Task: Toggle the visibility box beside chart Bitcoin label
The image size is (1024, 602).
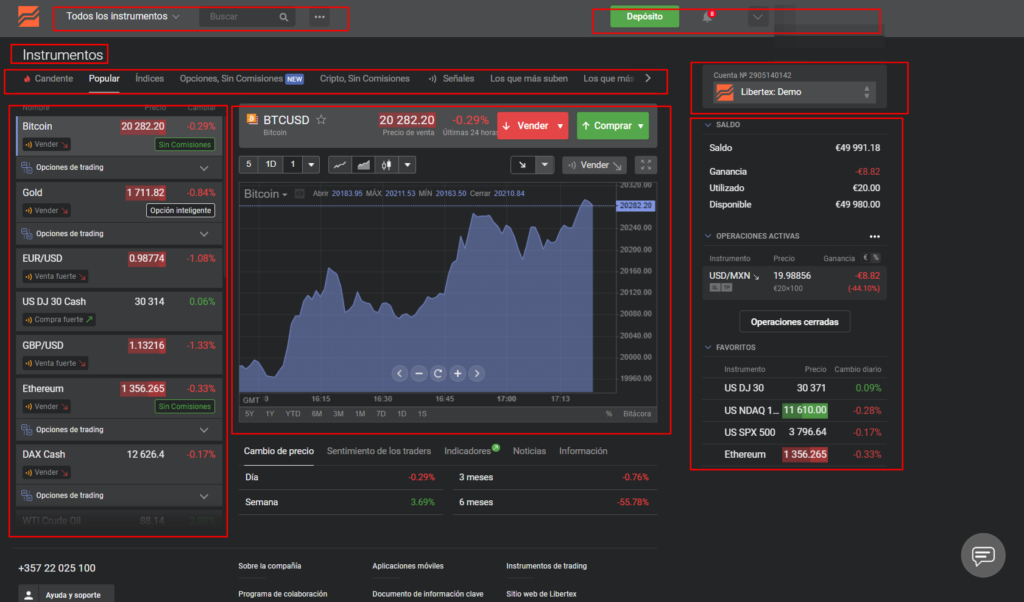Action: [x=300, y=193]
